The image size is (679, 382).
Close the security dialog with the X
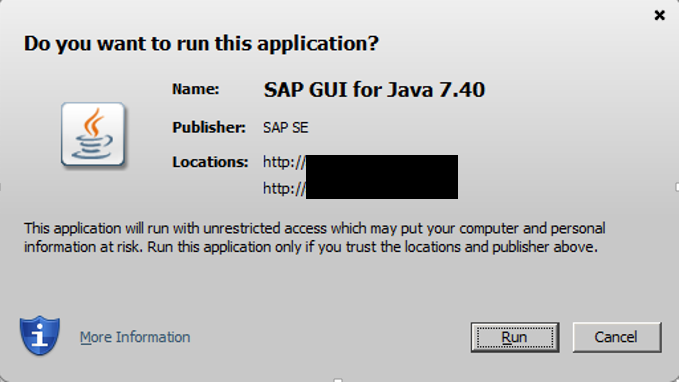tap(659, 16)
